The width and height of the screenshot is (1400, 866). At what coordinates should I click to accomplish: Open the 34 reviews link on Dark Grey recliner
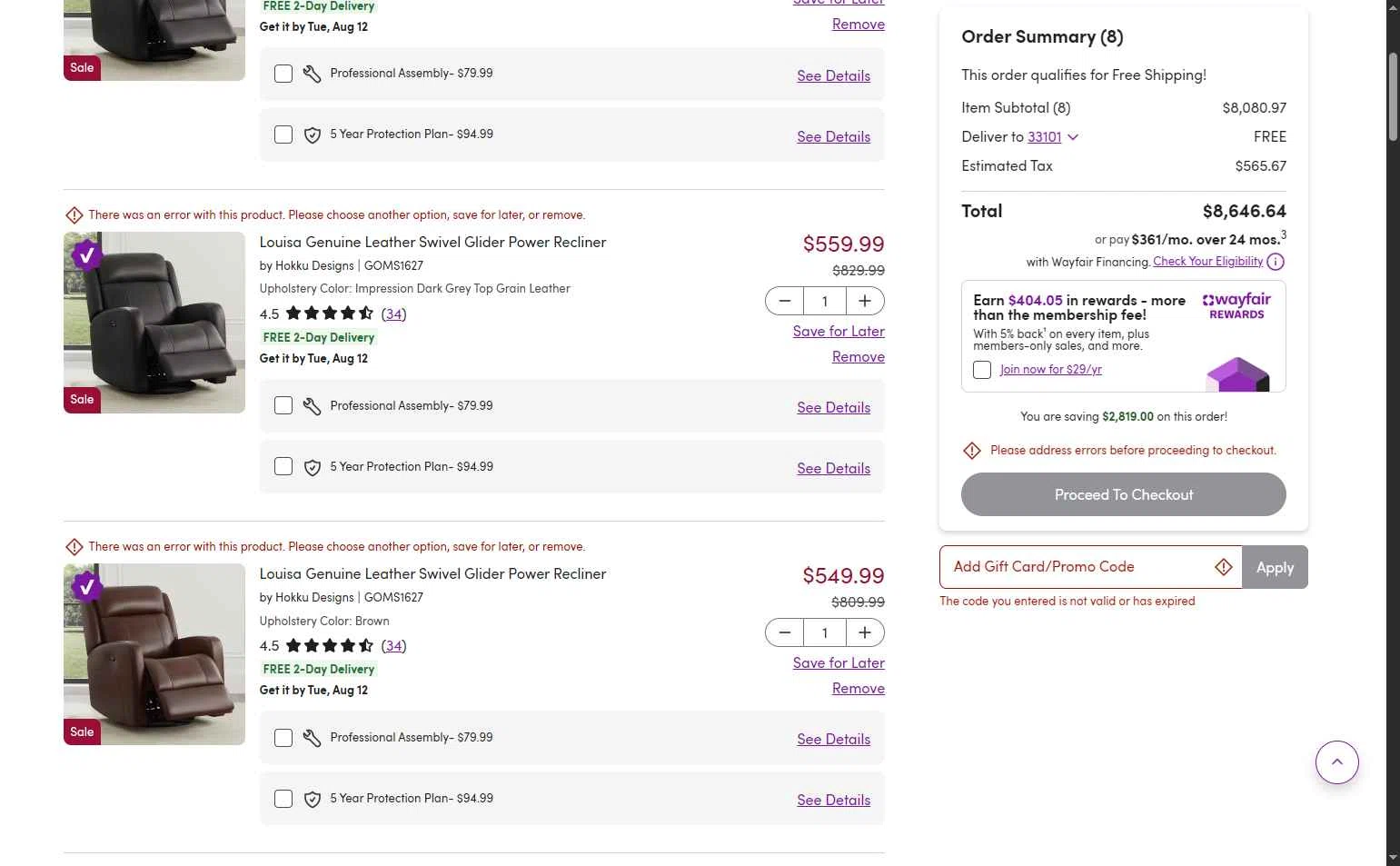tap(393, 314)
